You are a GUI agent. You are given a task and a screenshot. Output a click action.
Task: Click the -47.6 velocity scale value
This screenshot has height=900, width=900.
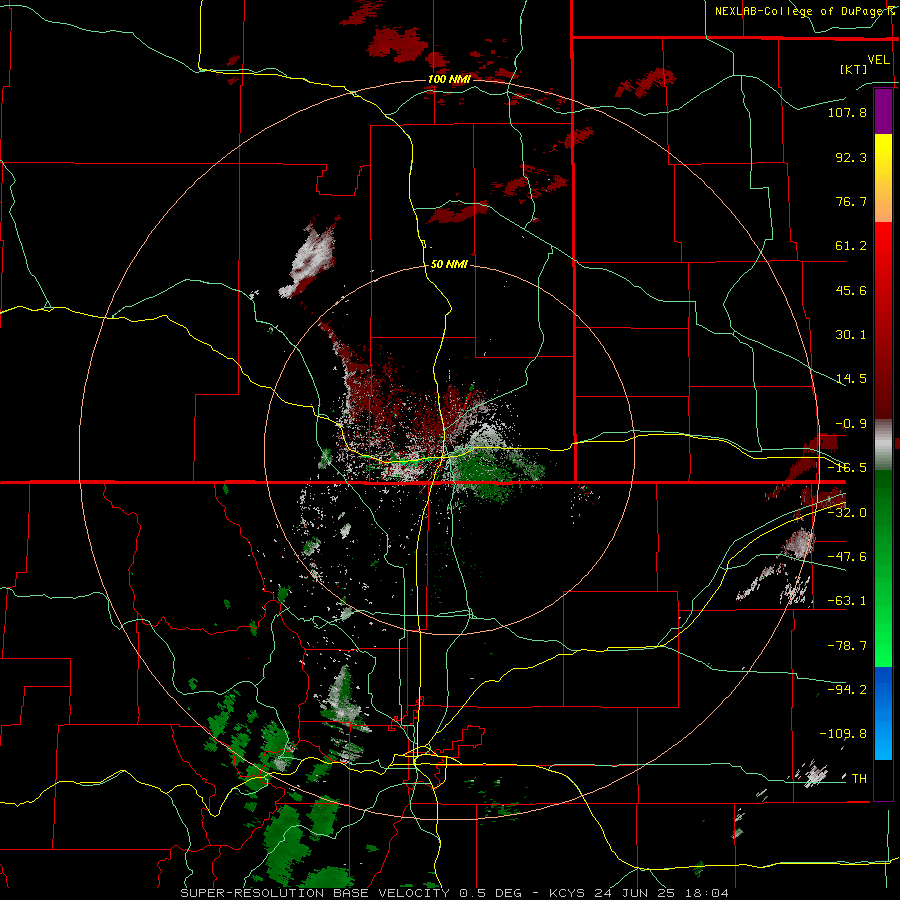click(847, 557)
